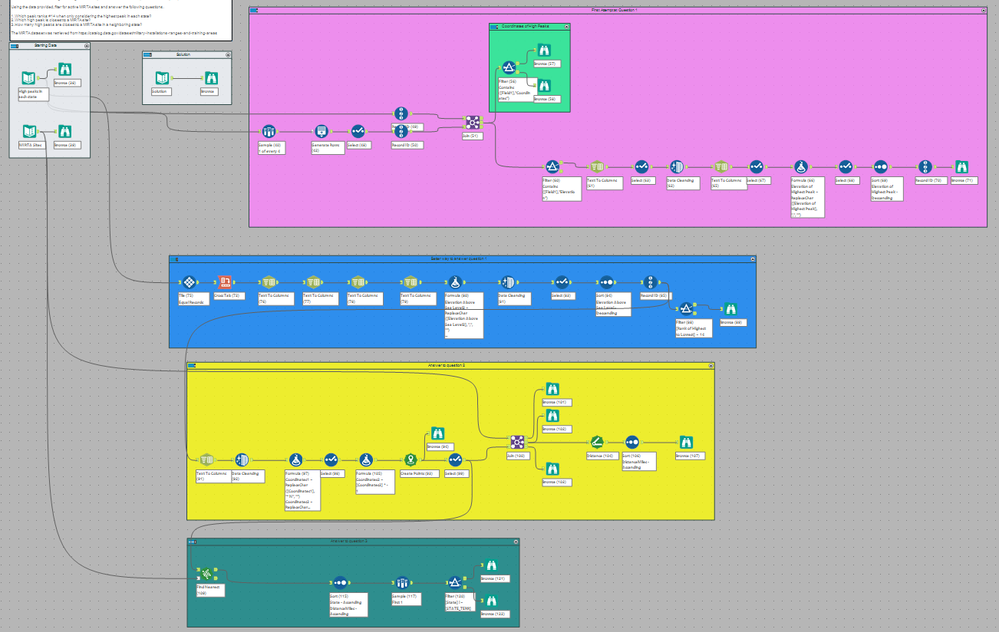Select the Filter (56) tool in green container
This screenshot has height=632, width=999.
508,68
